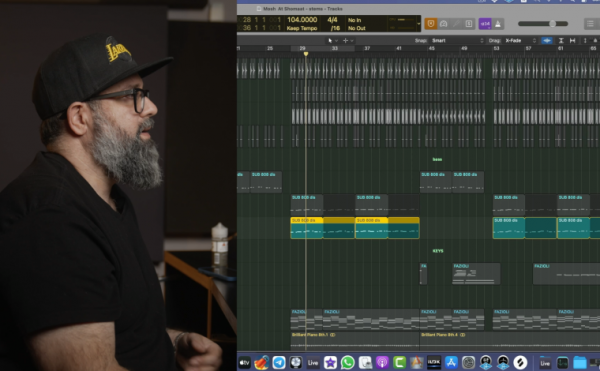Click the 104.0000 tempo display
Viewport: 600px width, 371px height.
point(302,20)
